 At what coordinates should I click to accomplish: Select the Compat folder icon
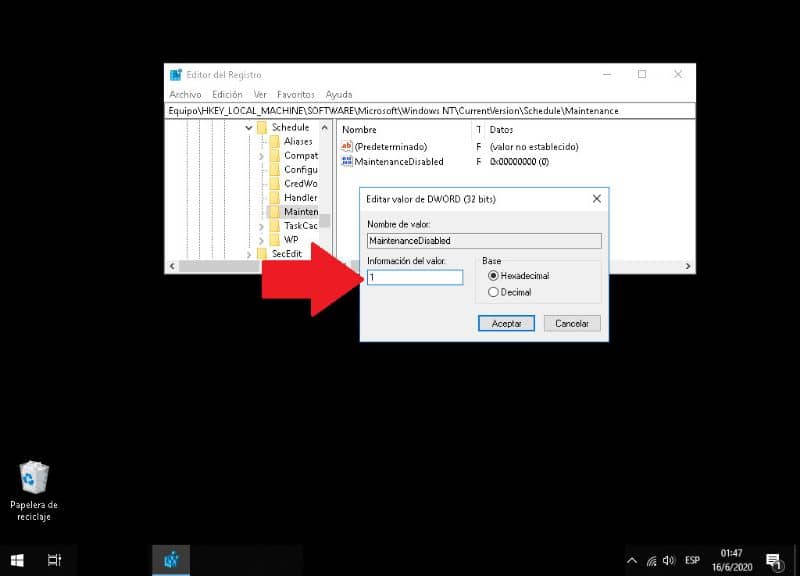pyautogui.click(x=274, y=156)
